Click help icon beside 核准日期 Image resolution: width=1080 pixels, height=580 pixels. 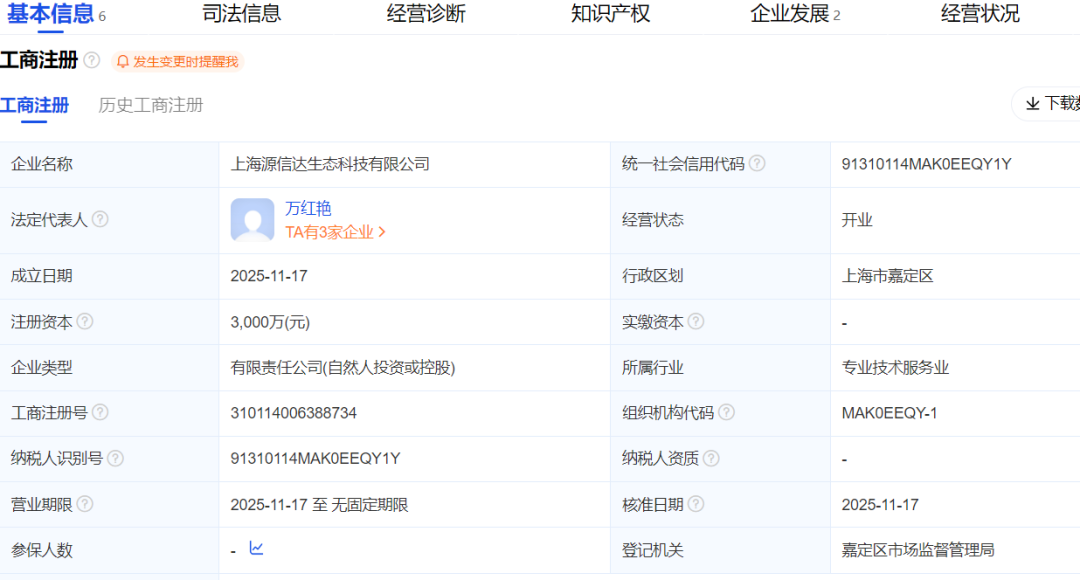696,504
